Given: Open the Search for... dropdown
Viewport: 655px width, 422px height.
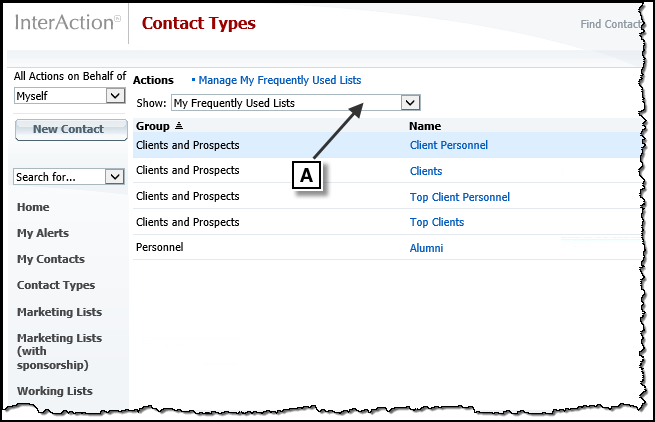Looking at the screenshot, I should pos(114,177).
